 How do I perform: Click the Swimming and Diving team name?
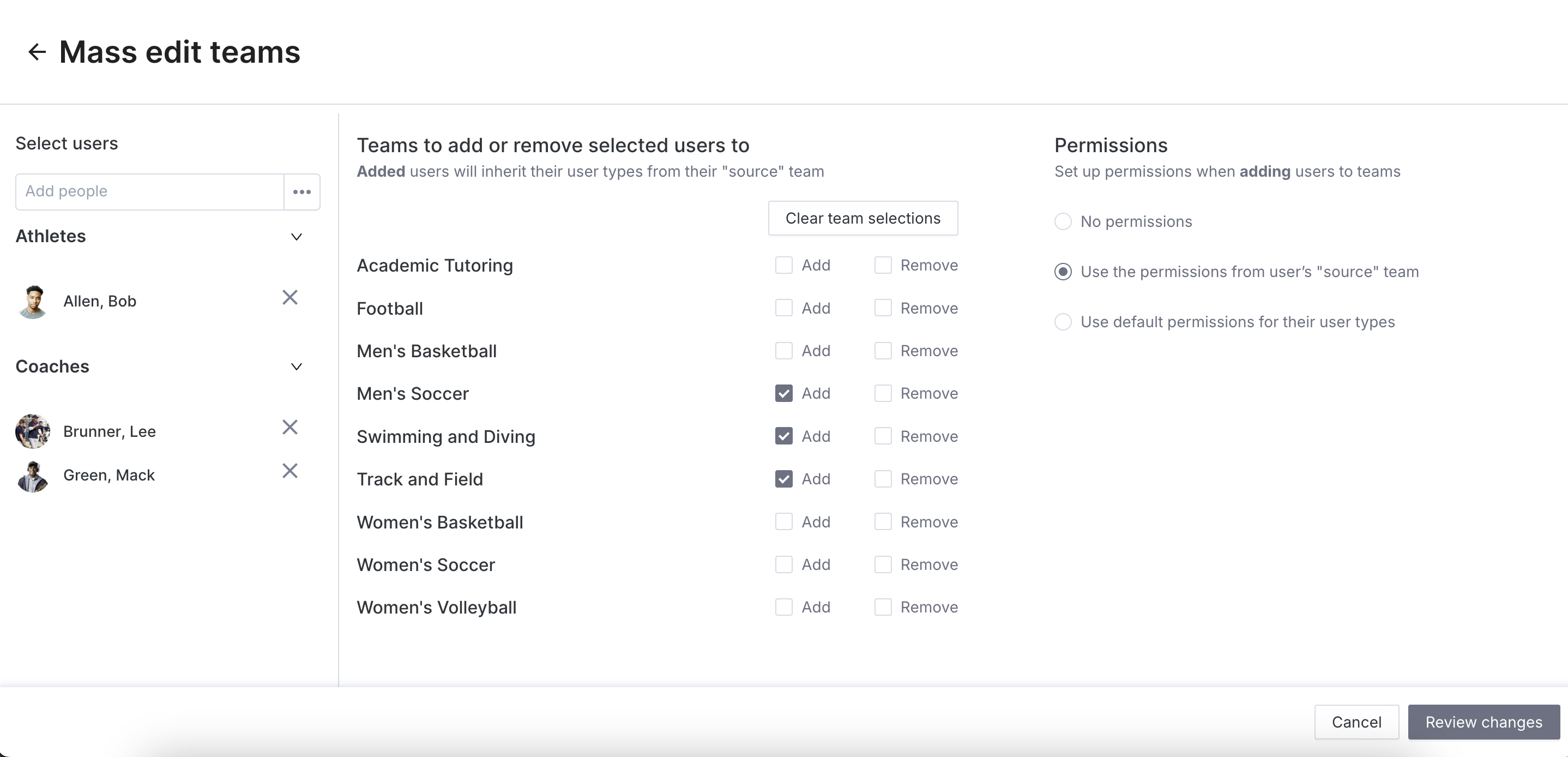(446, 437)
